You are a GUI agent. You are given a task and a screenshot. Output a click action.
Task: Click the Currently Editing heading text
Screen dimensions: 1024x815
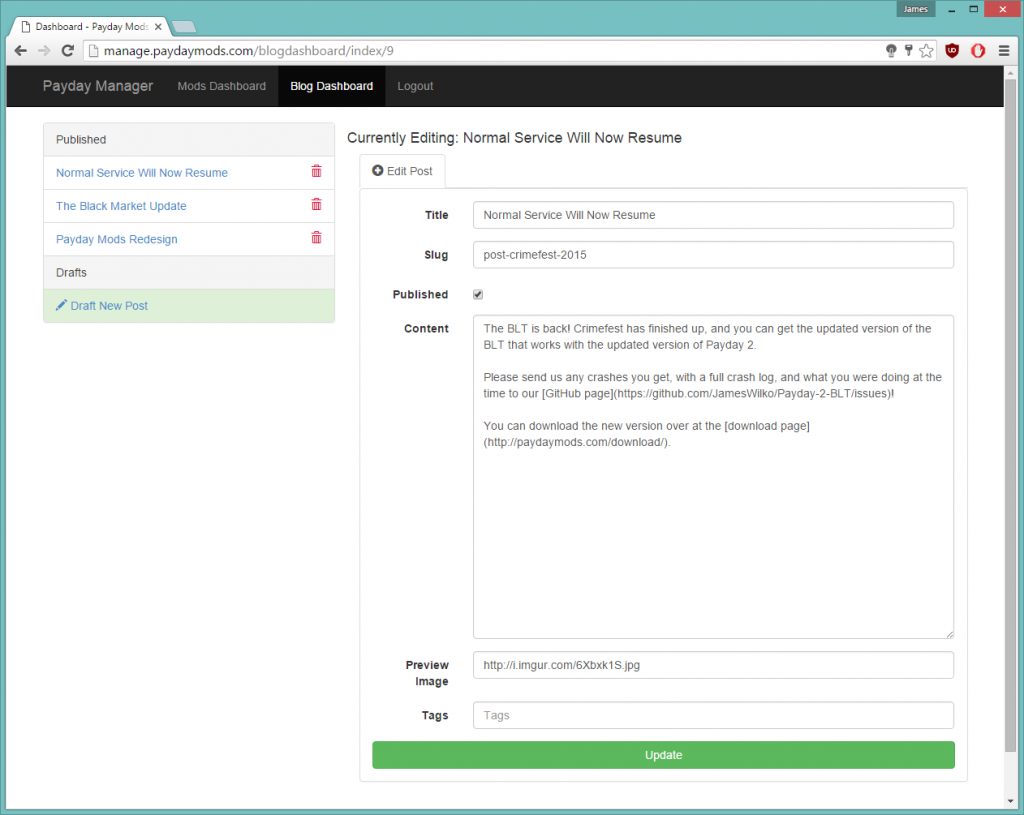[x=514, y=138]
